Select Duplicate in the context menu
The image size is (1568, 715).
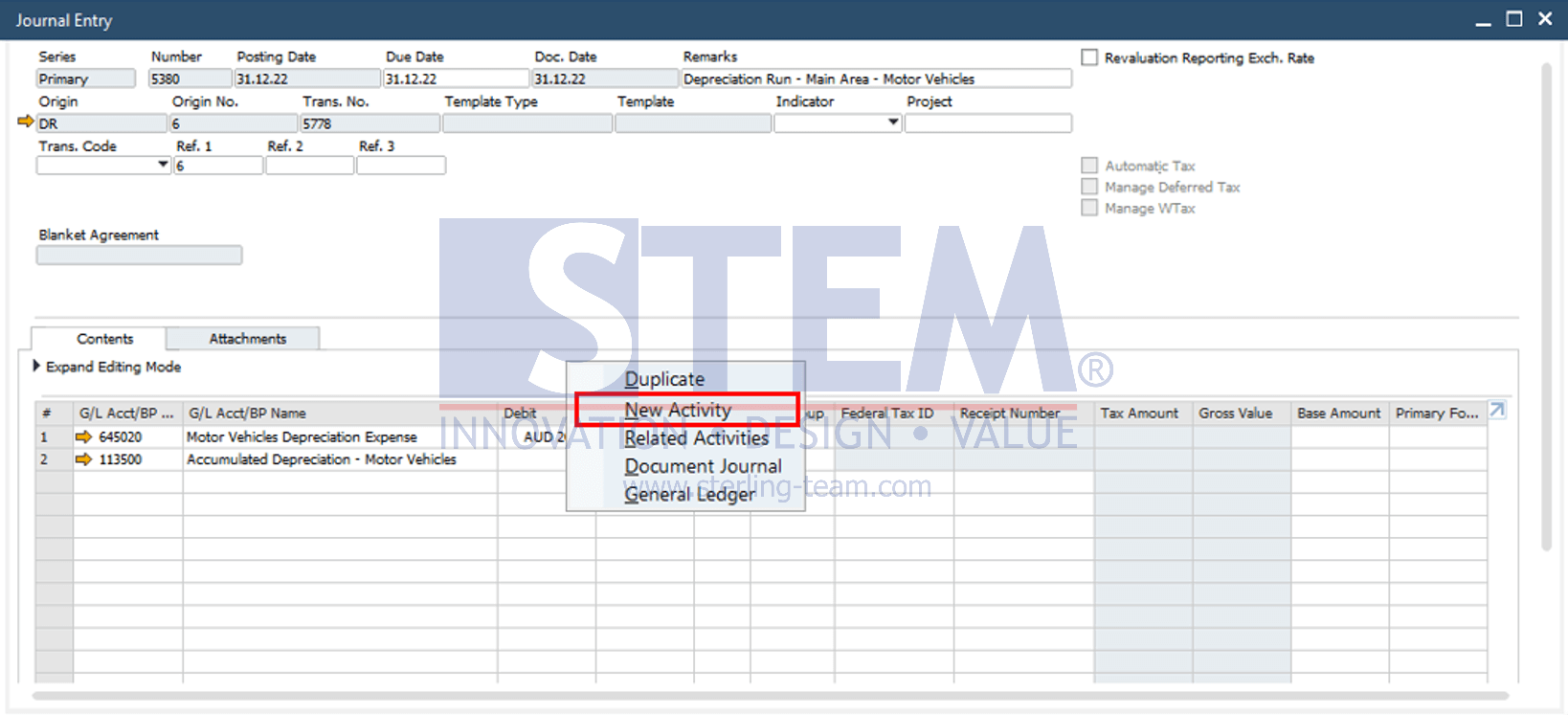pyautogui.click(x=664, y=379)
